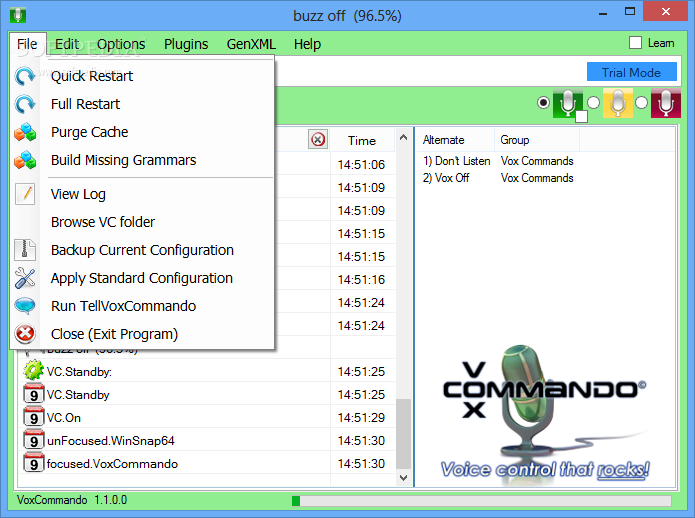
Task: Choose Close (Exit Program)
Action: pos(142,334)
